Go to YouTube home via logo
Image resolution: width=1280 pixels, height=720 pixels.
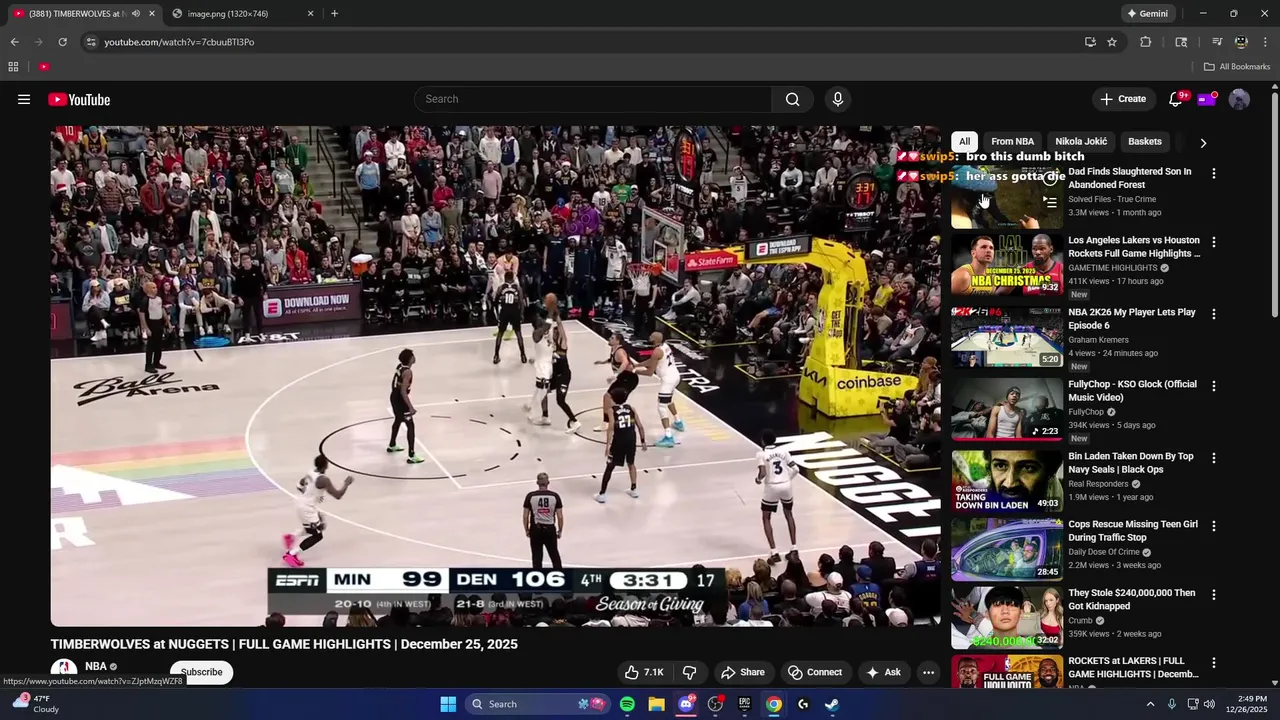(79, 99)
